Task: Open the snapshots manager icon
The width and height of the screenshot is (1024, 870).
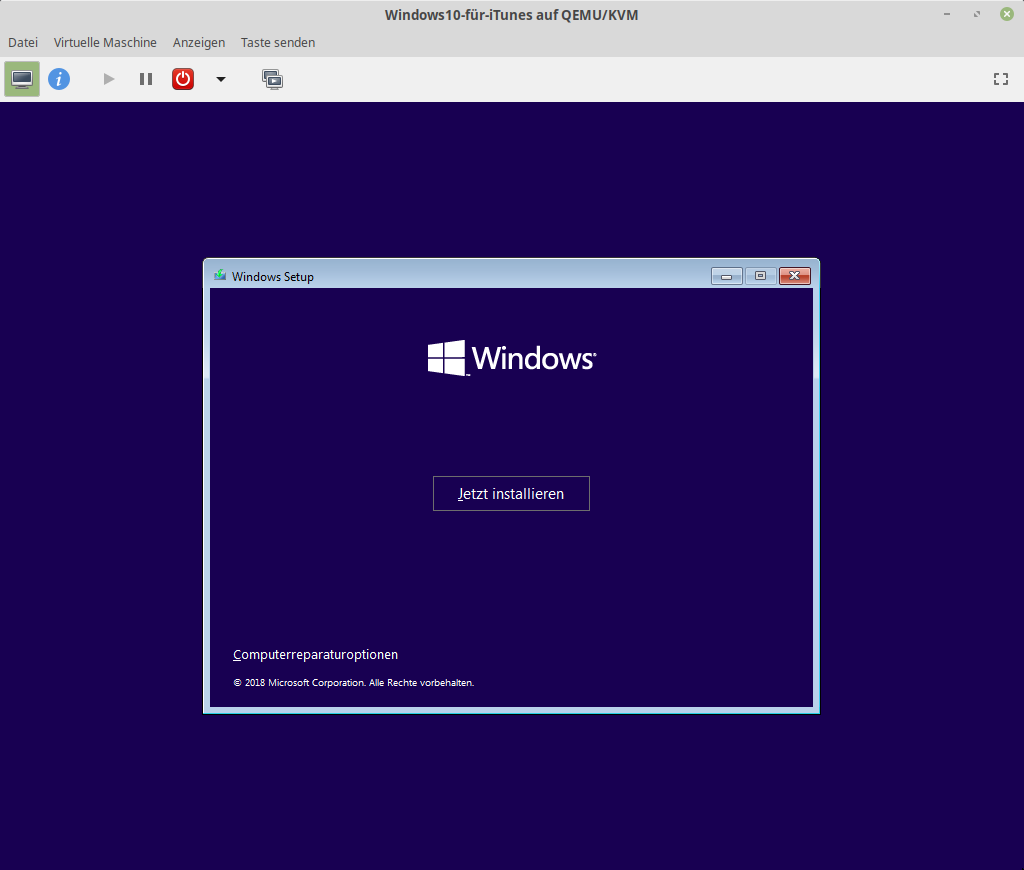Action: point(272,79)
